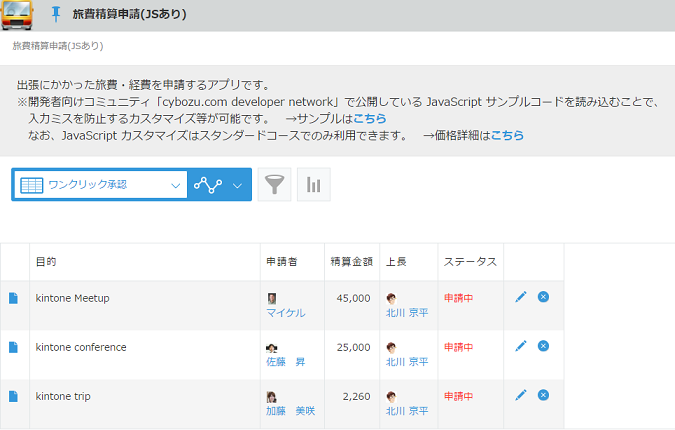The height and width of the screenshot is (430, 675).
Task: Open applicant マイケル profile link
Action: click(x=286, y=313)
